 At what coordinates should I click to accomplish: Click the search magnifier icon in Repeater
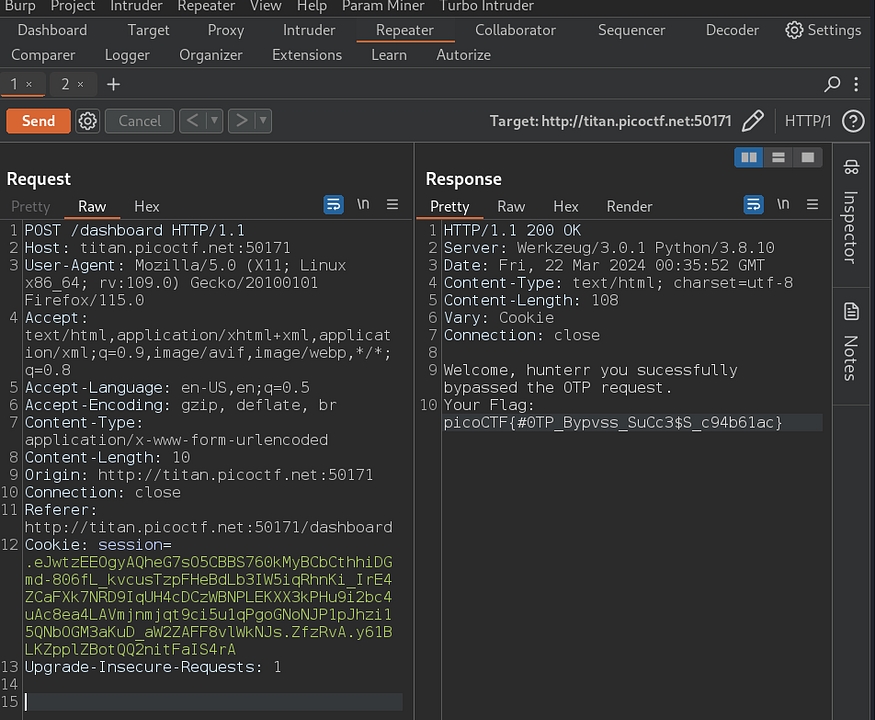(832, 84)
